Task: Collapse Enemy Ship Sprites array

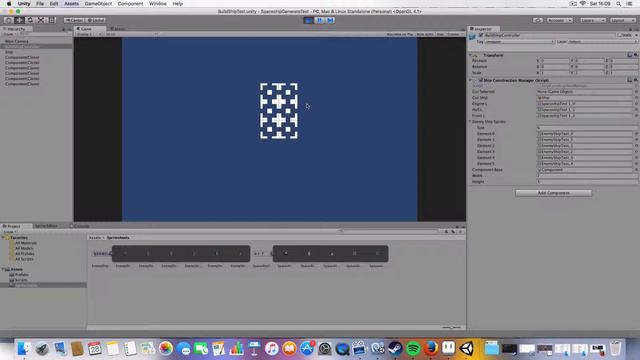Action: [x=470, y=122]
